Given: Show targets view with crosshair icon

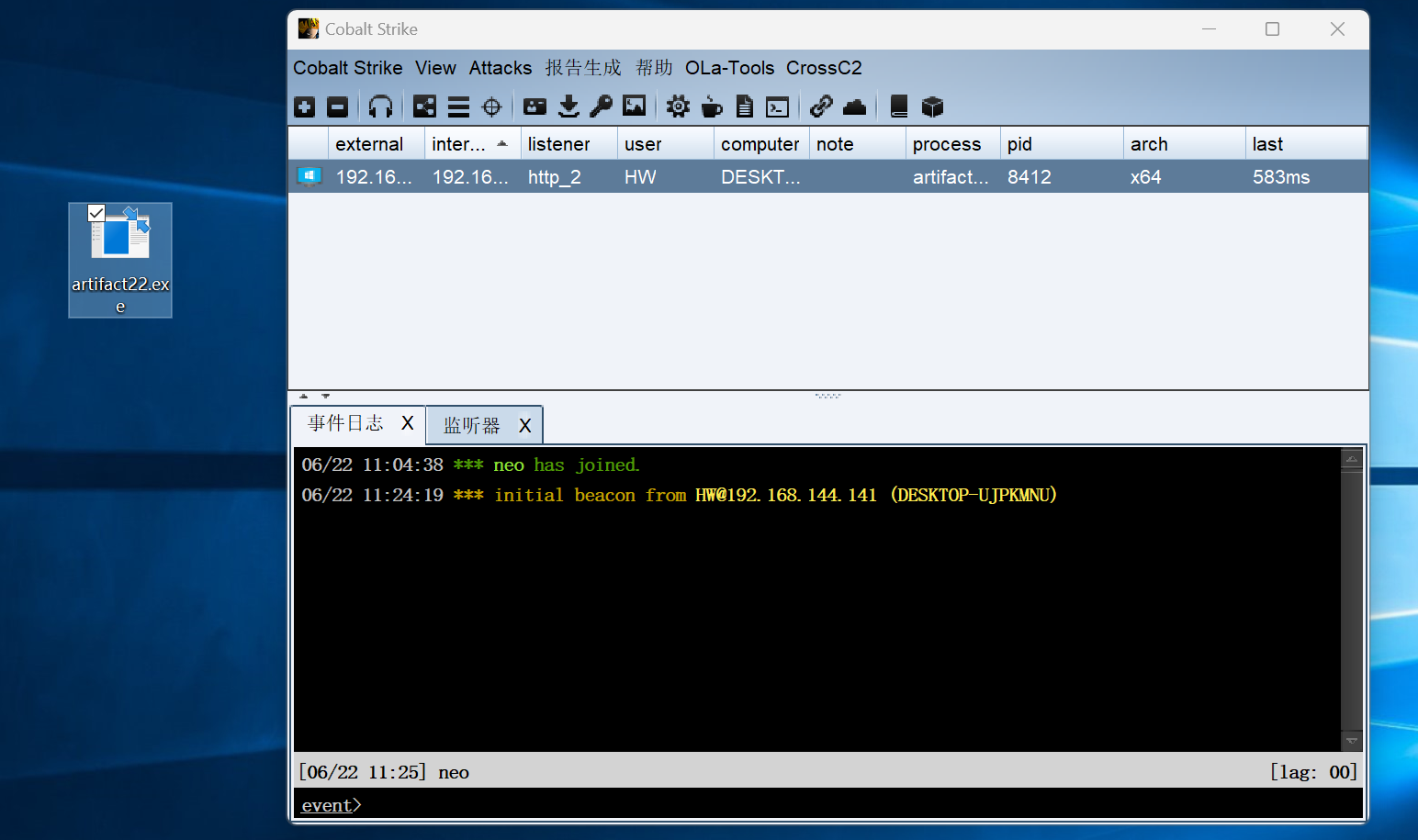Looking at the screenshot, I should (x=492, y=107).
